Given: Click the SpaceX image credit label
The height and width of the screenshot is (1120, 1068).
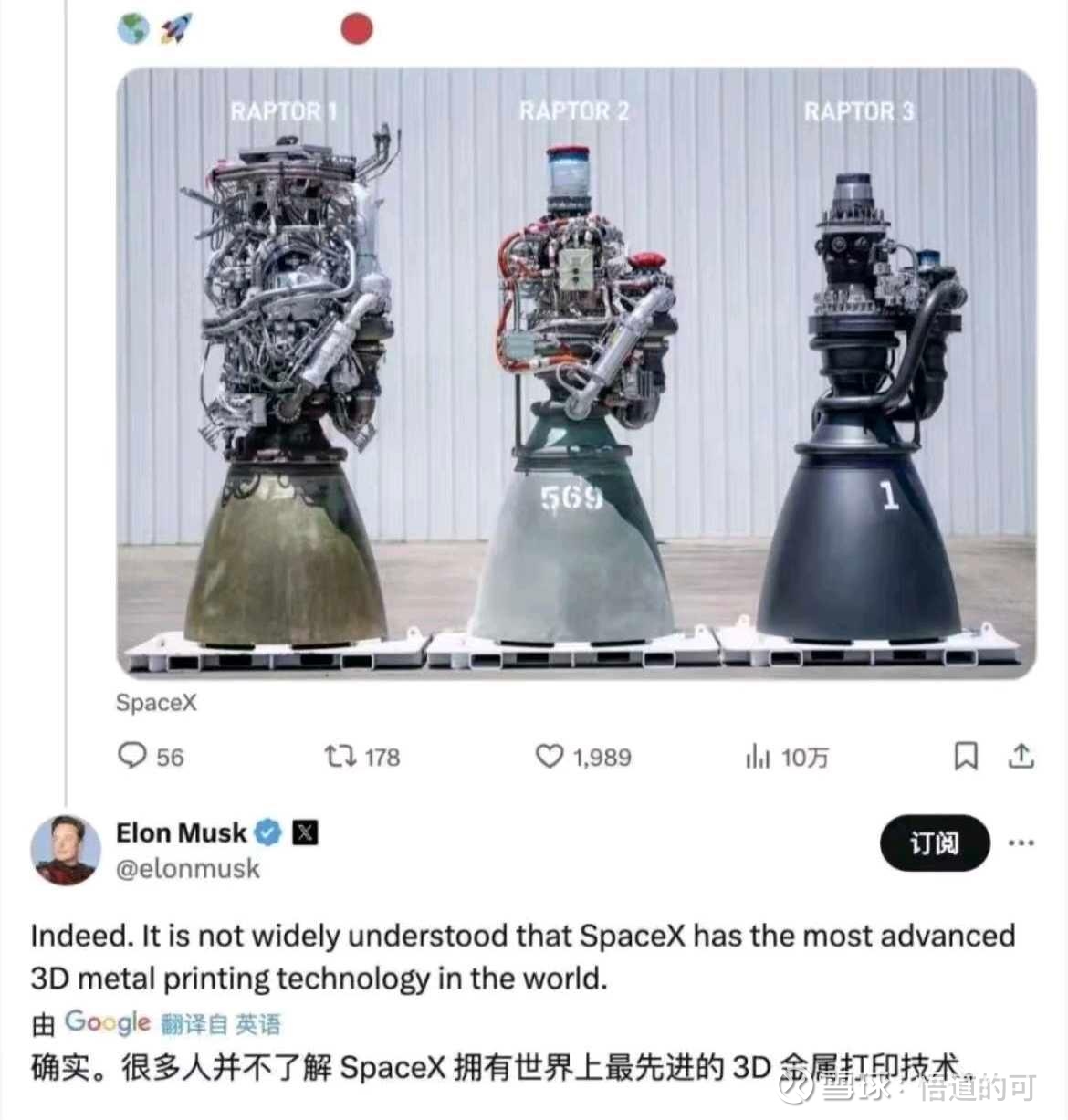Looking at the screenshot, I should point(155,702).
